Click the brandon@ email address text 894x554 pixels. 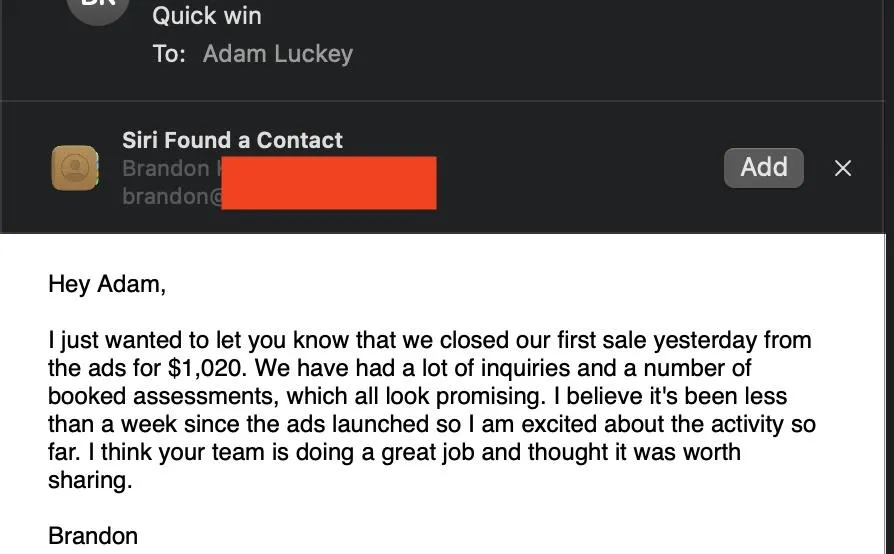pyautogui.click(x=173, y=196)
